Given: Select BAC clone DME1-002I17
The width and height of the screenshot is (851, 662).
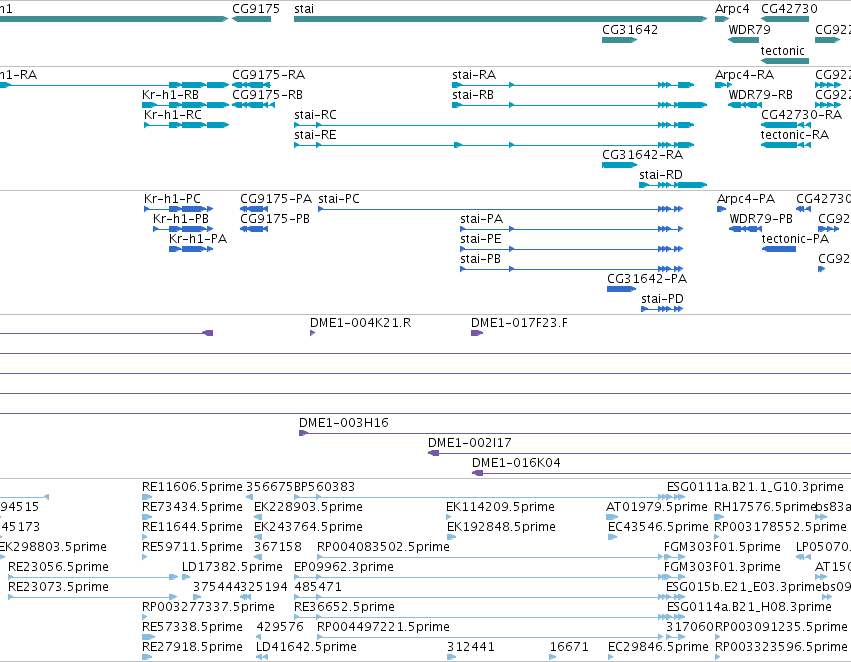Looking at the screenshot, I should 639,454.
